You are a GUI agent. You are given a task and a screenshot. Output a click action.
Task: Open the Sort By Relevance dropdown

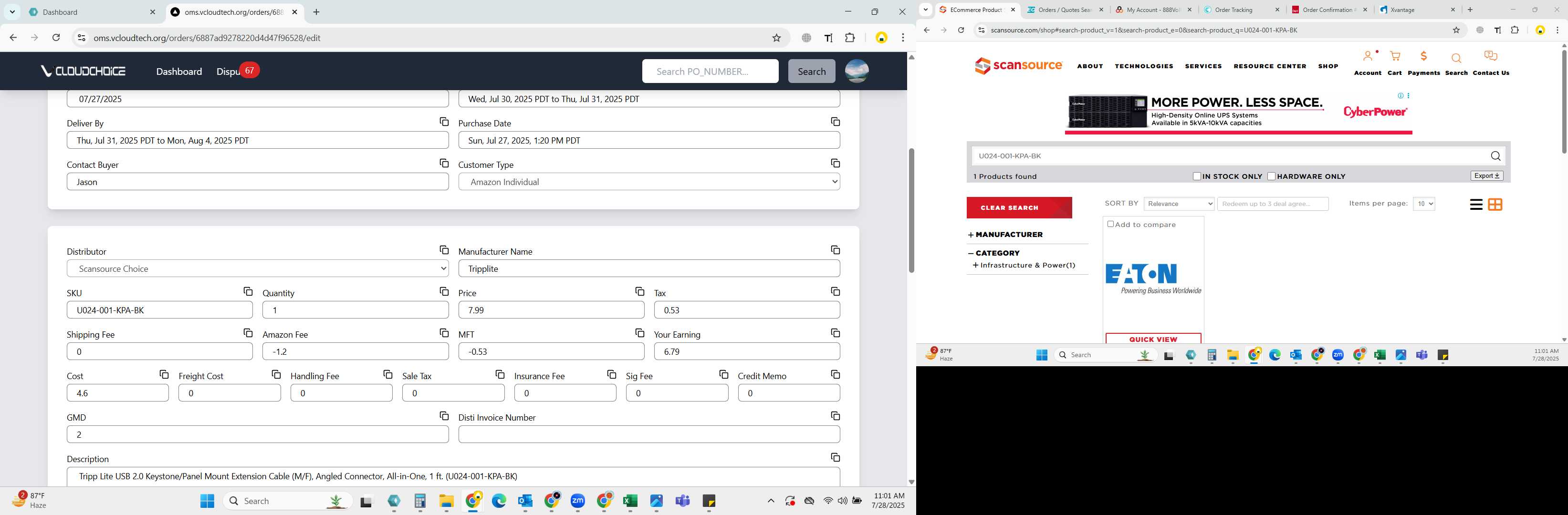click(1179, 204)
